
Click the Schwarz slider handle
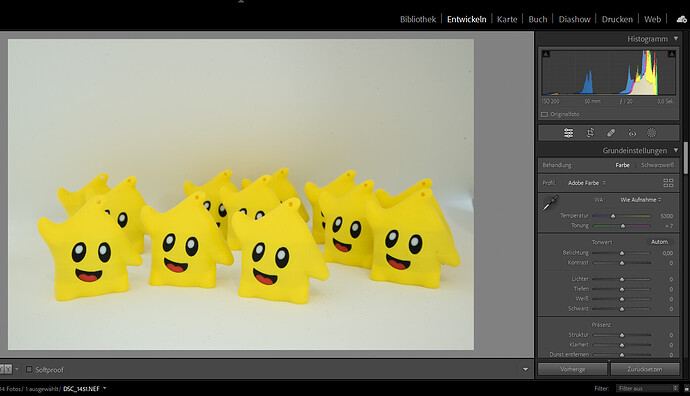pos(622,309)
